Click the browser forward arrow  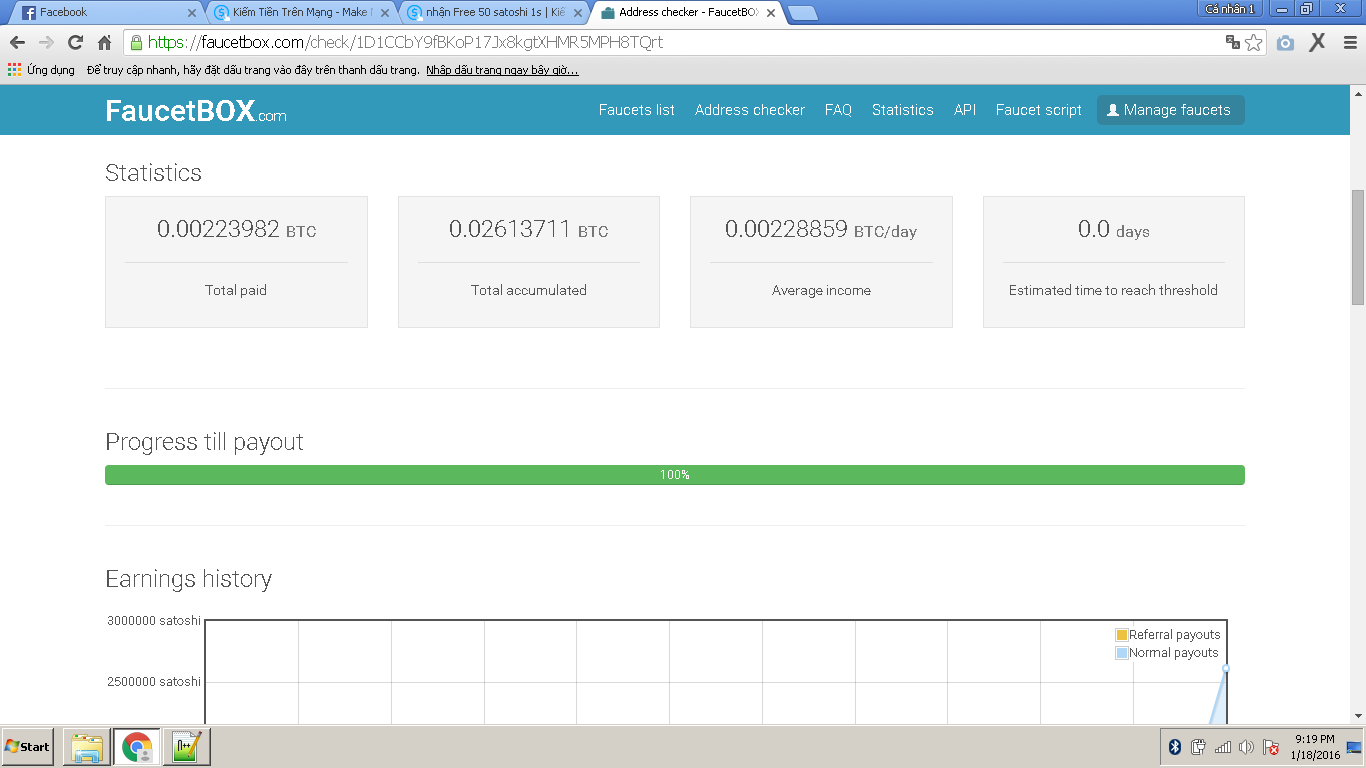coord(46,43)
